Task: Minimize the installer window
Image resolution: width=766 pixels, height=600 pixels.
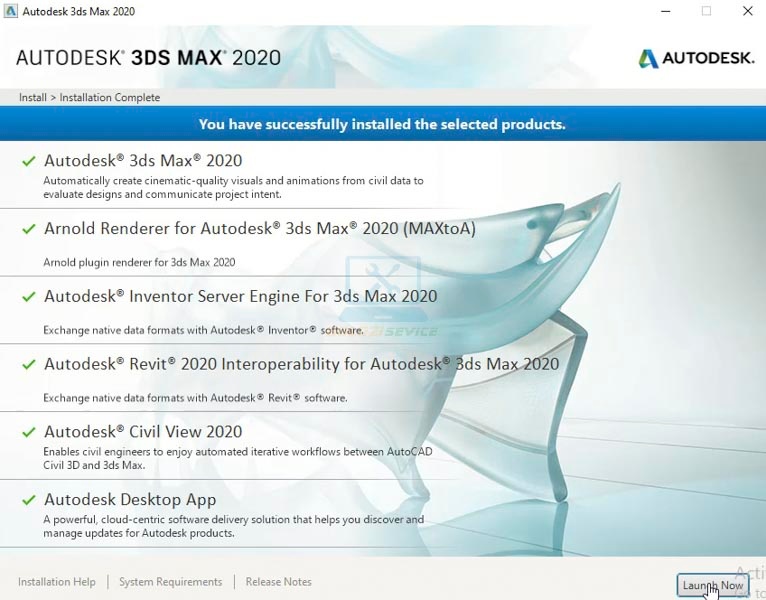Action: (x=665, y=11)
